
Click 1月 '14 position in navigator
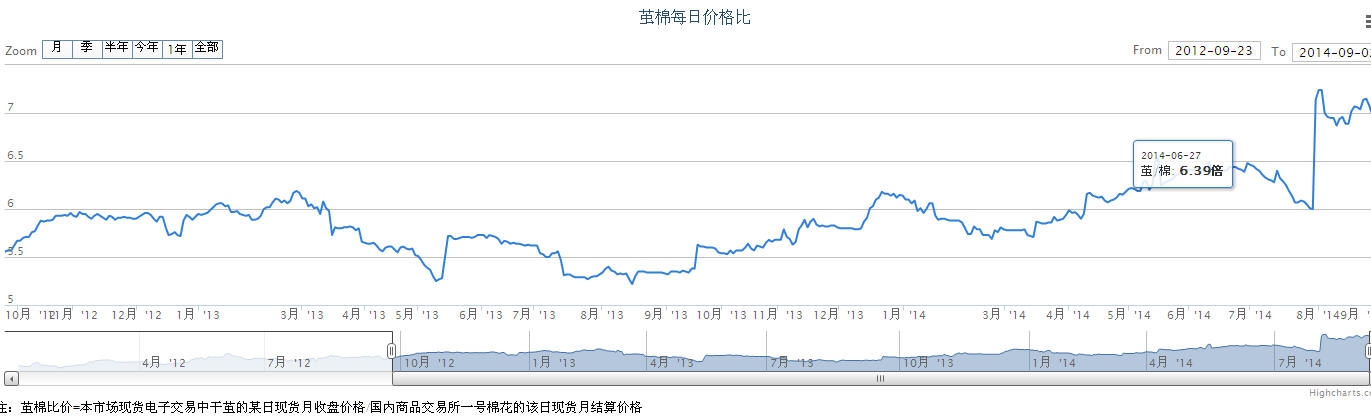[1055, 362]
